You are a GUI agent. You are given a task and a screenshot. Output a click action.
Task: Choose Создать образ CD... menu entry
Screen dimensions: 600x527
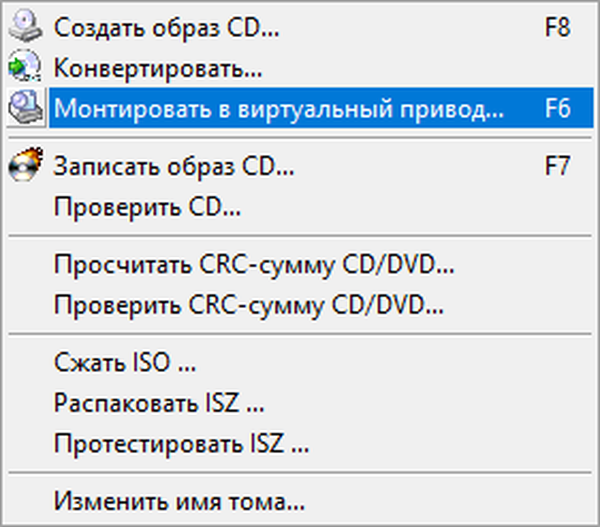tap(300, 28)
